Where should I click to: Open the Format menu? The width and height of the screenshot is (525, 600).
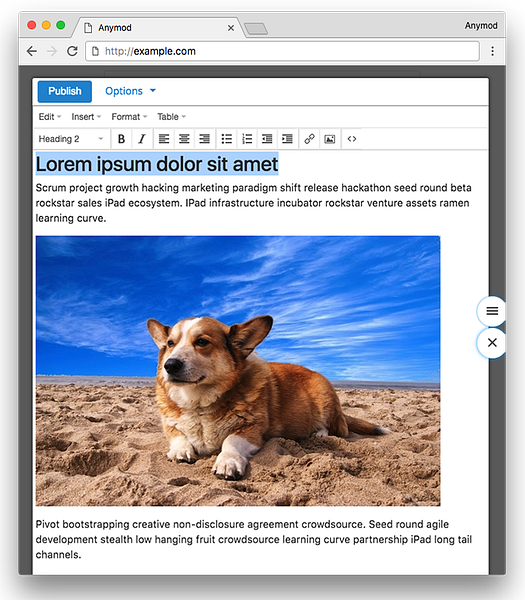click(x=129, y=117)
